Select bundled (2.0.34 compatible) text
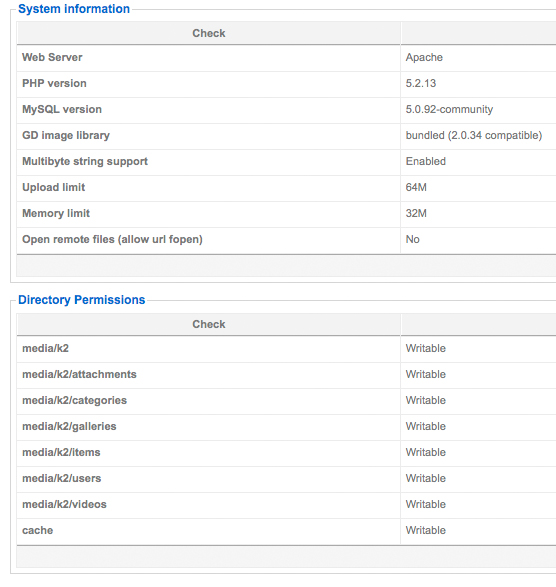The image size is (556, 587). click(x=474, y=135)
